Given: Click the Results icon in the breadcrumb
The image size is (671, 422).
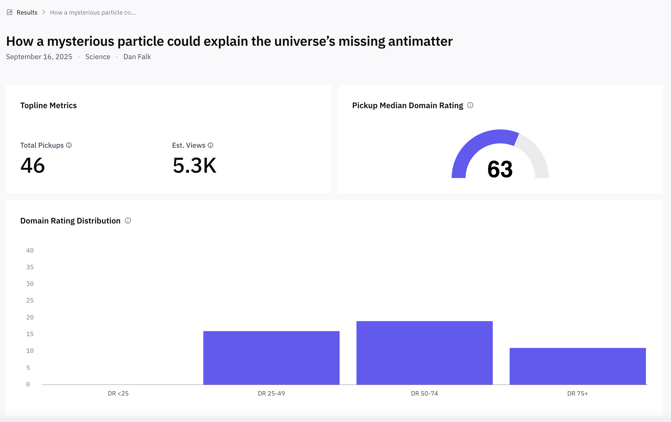Looking at the screenshot, I should pyautogui.click(x=10, y=13).
